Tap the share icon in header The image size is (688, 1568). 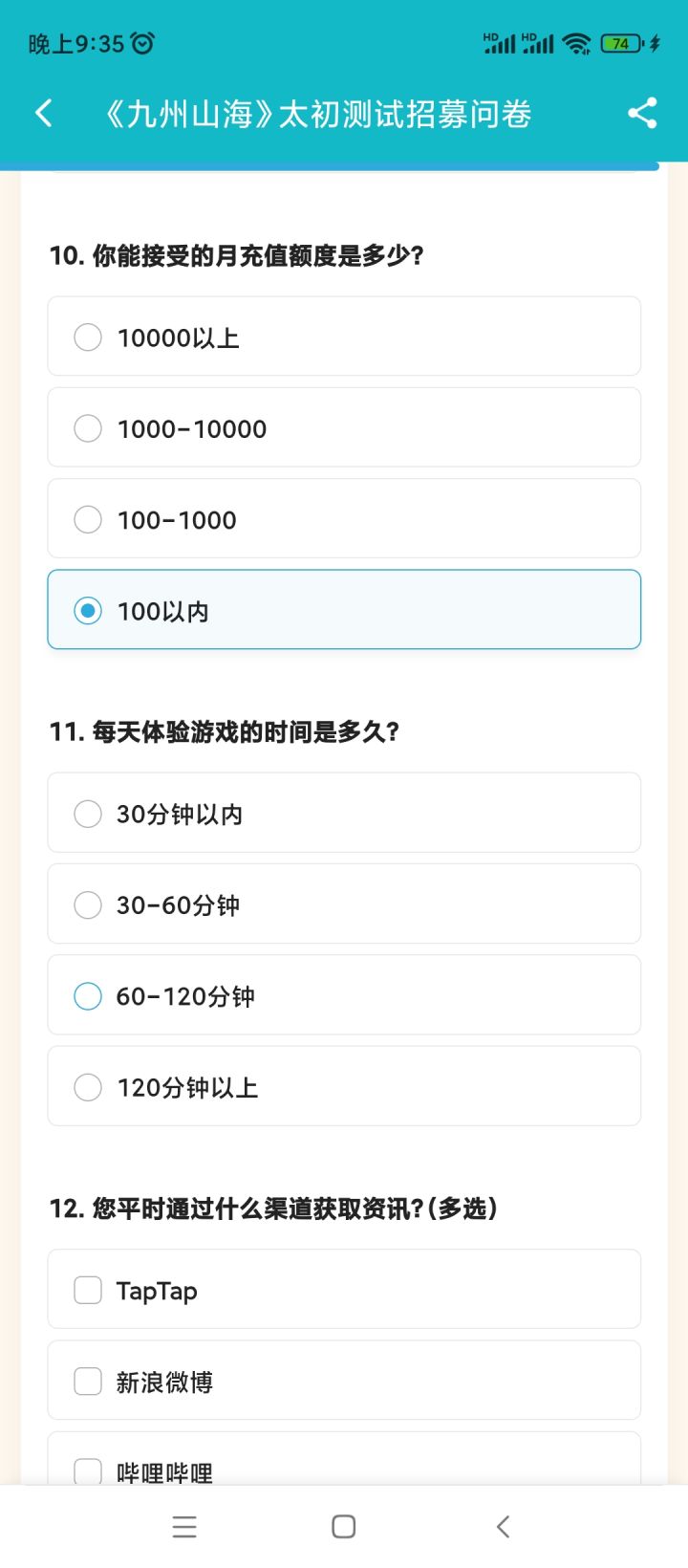click(x=642, y=113)
